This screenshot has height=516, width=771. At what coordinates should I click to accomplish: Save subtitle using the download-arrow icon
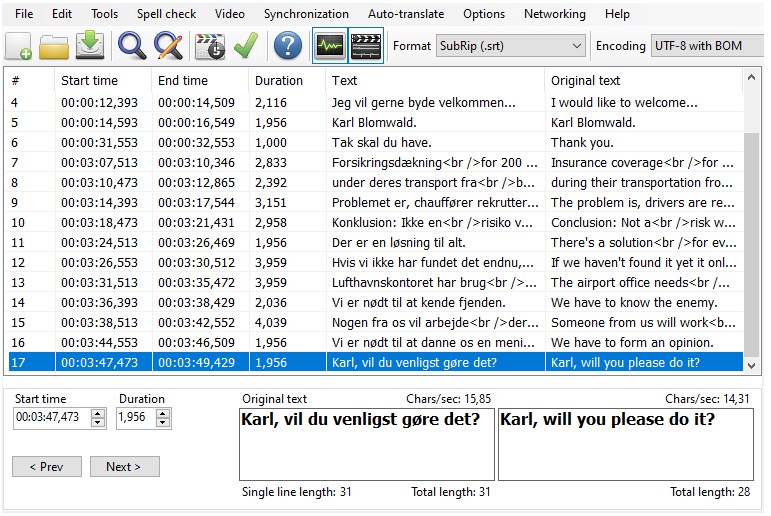90,46
